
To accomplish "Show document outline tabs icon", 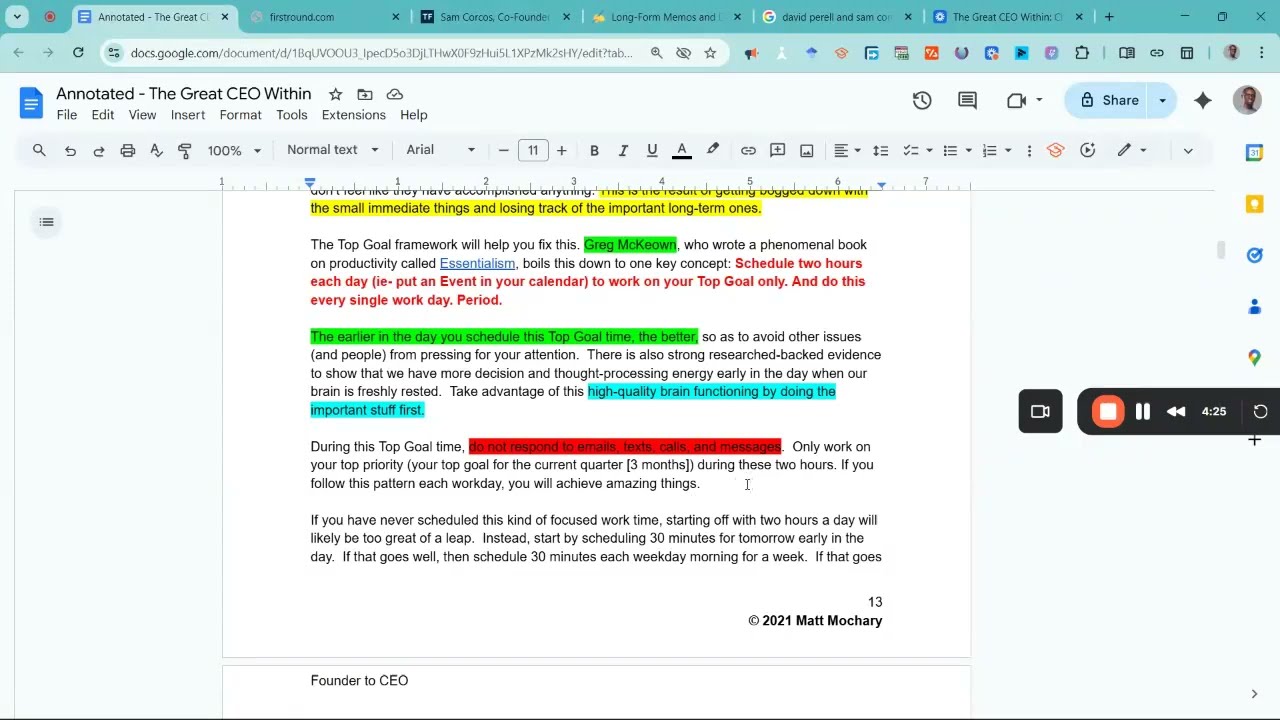I will pyautogui.click(x=46, y=222).
